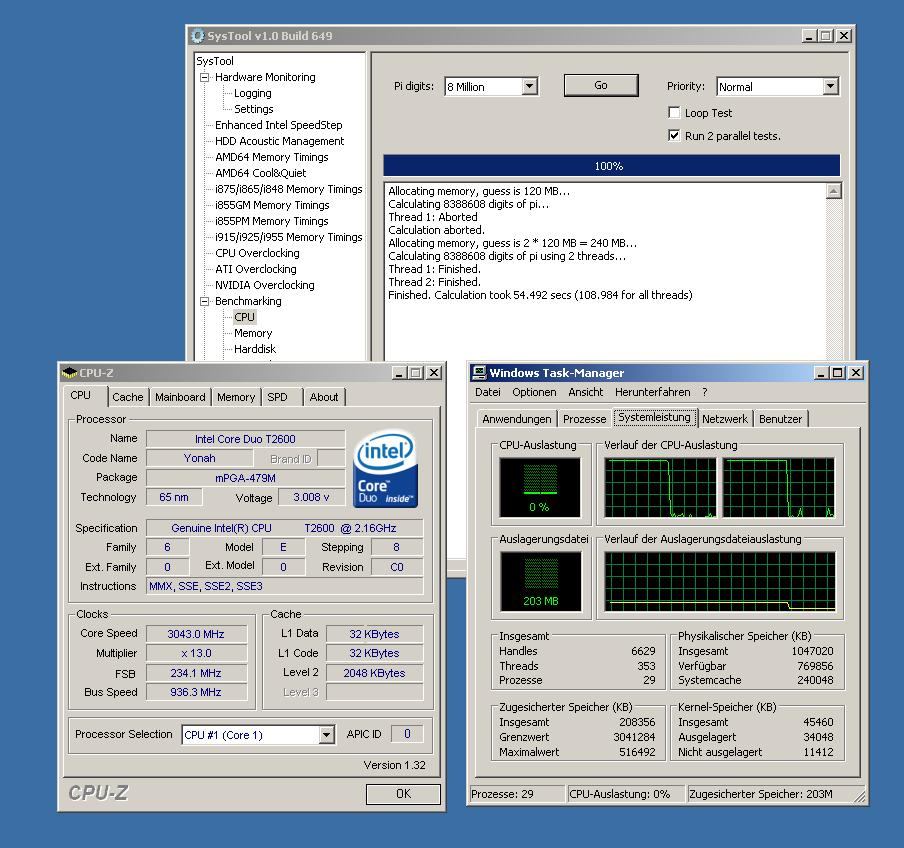Minimize the SysTool window
This screenshot has height=848, width=904.
[x=809, y=36]
